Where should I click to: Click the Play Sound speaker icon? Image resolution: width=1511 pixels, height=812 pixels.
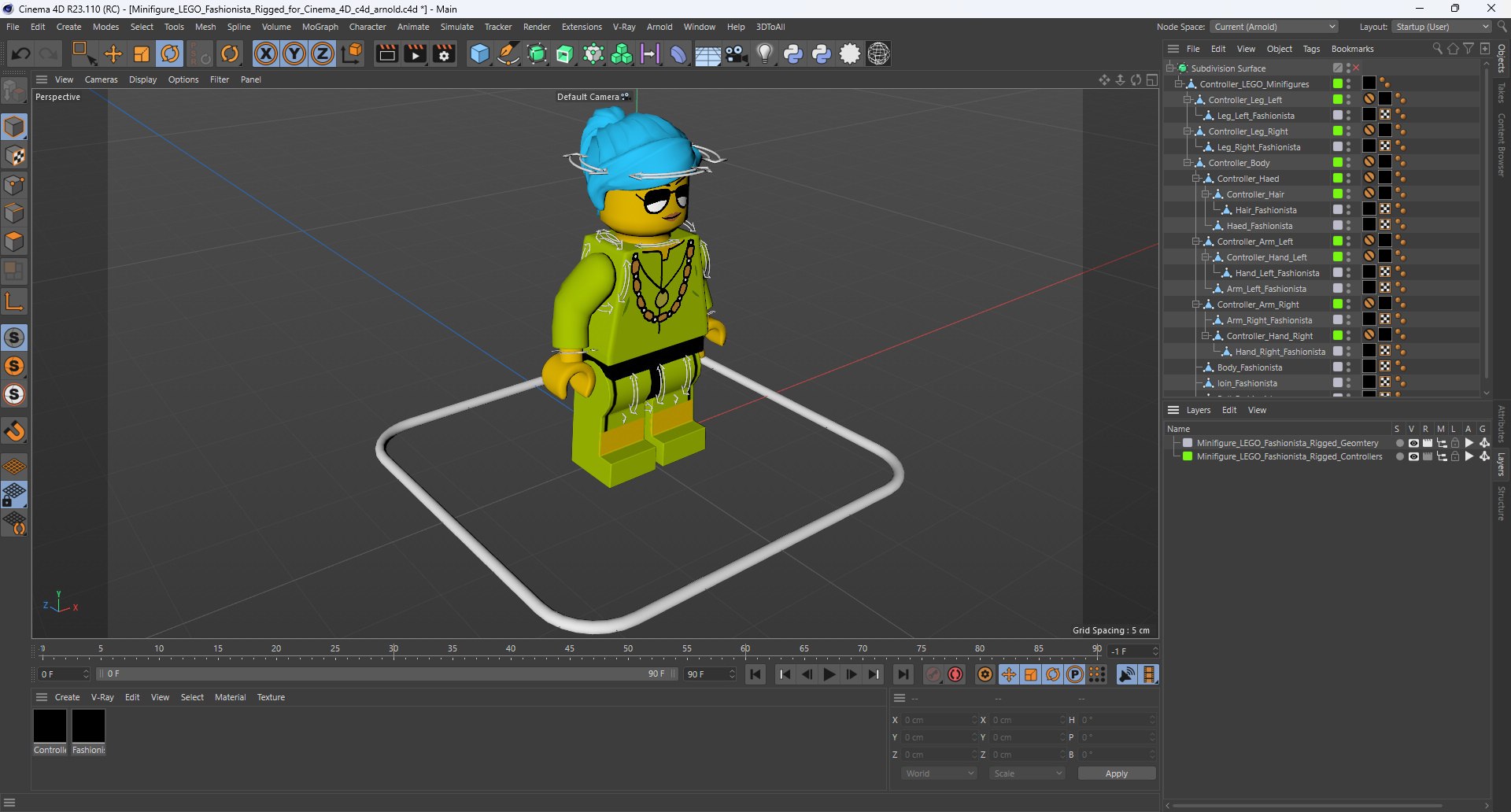(x=1127, y=674)
